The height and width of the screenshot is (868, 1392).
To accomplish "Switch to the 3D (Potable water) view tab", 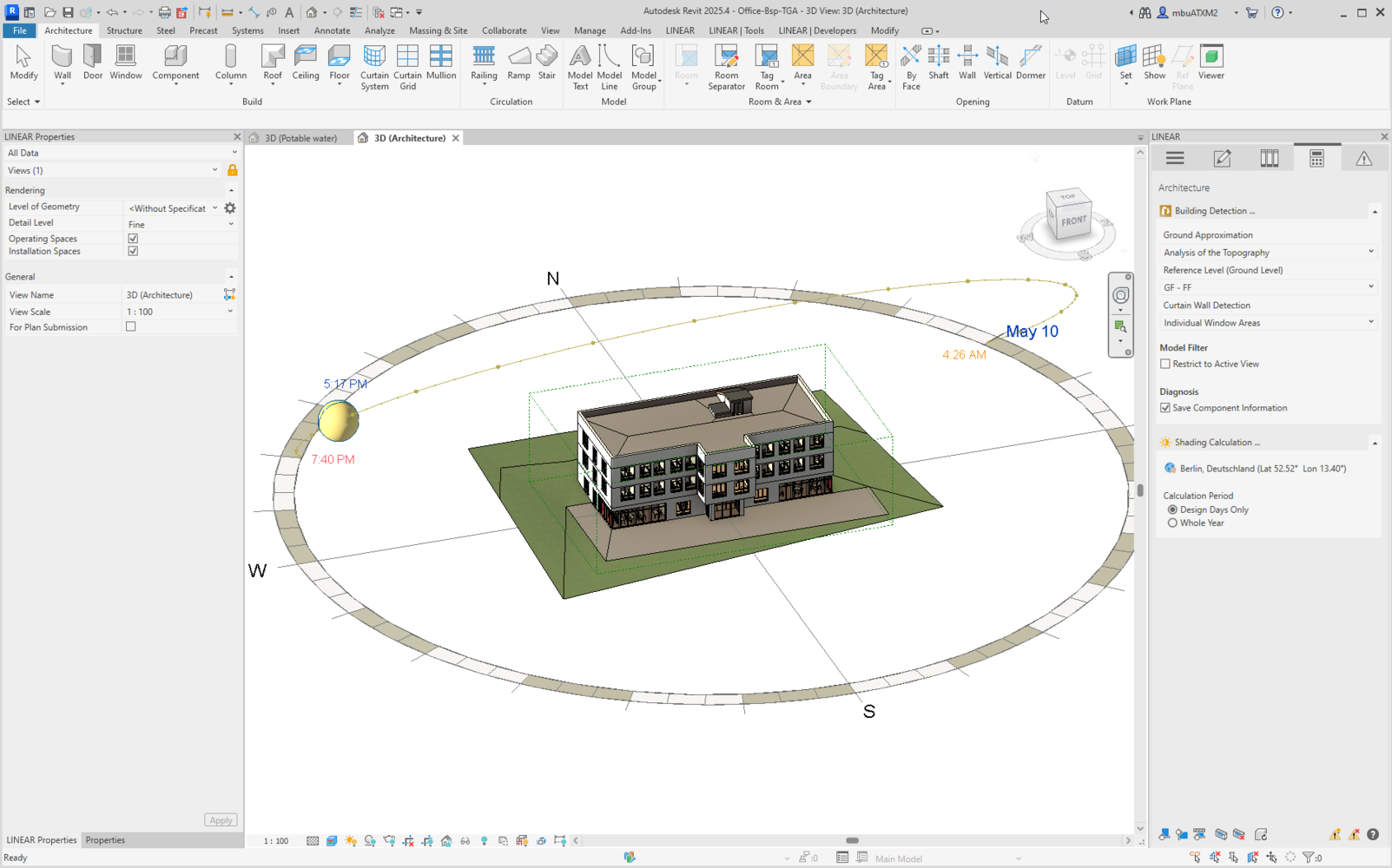I will [300, 138].
